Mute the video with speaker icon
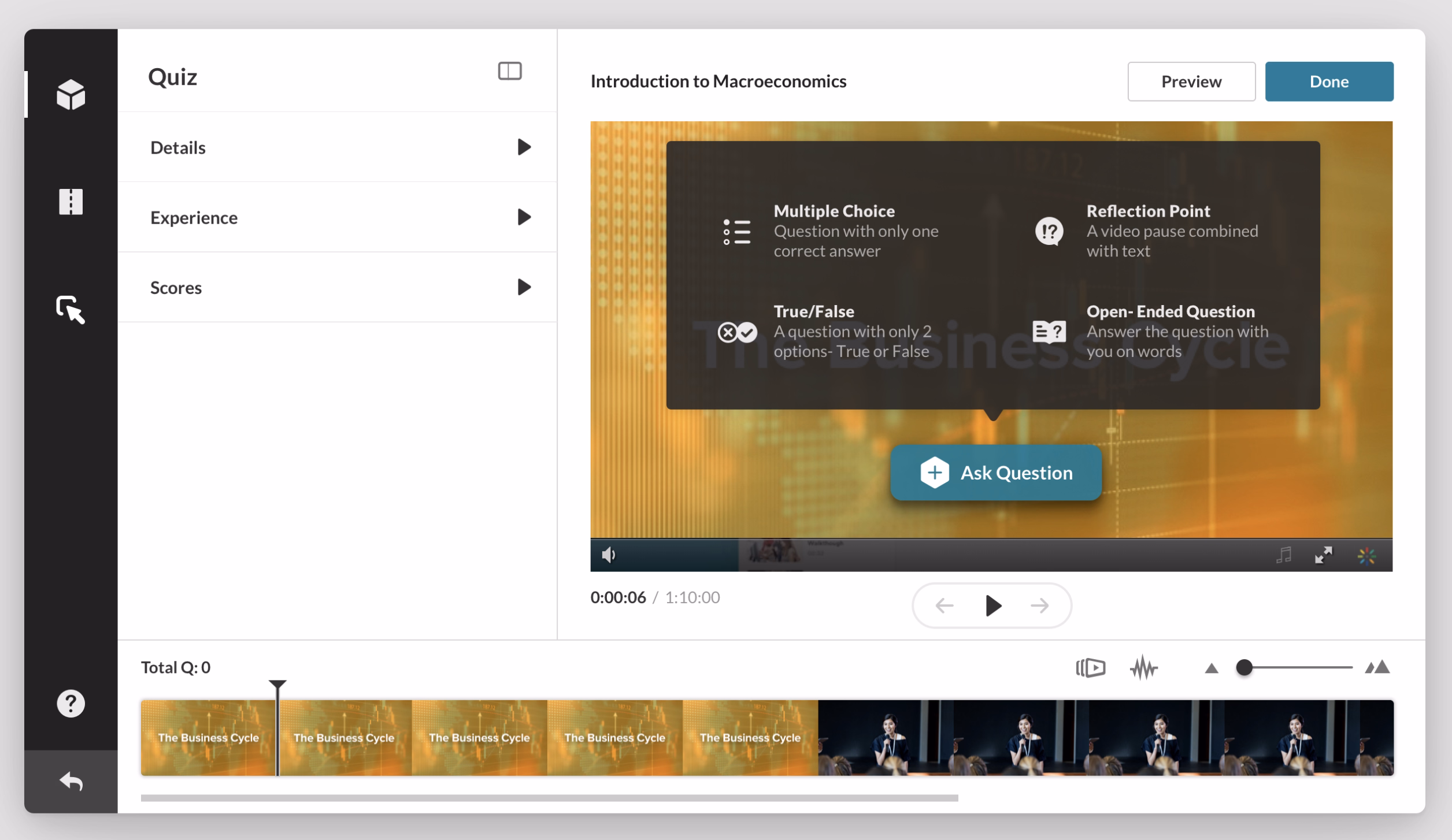 tap(609, 555)
